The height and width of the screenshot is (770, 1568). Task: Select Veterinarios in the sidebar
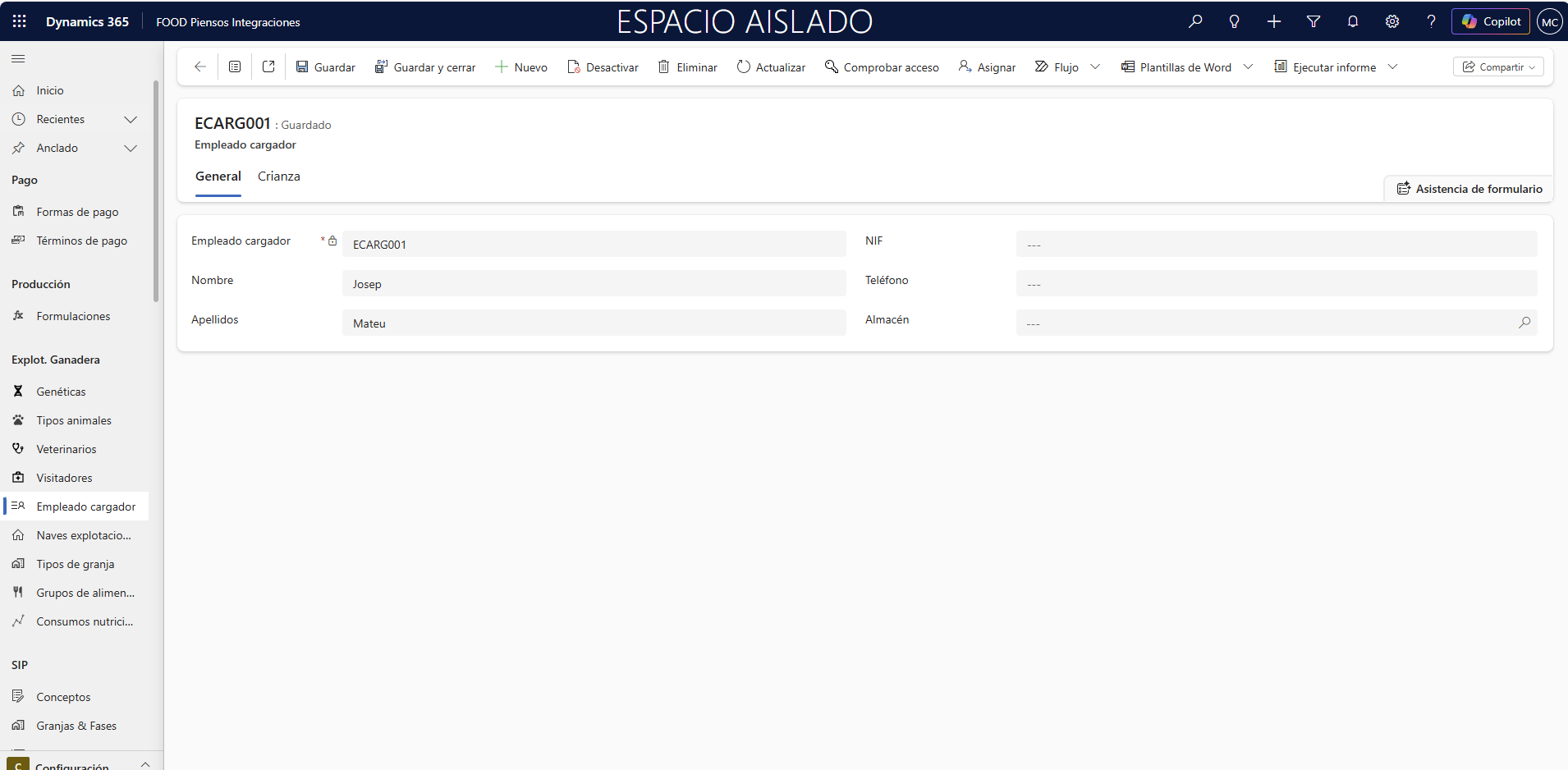[x=66, y=448]
